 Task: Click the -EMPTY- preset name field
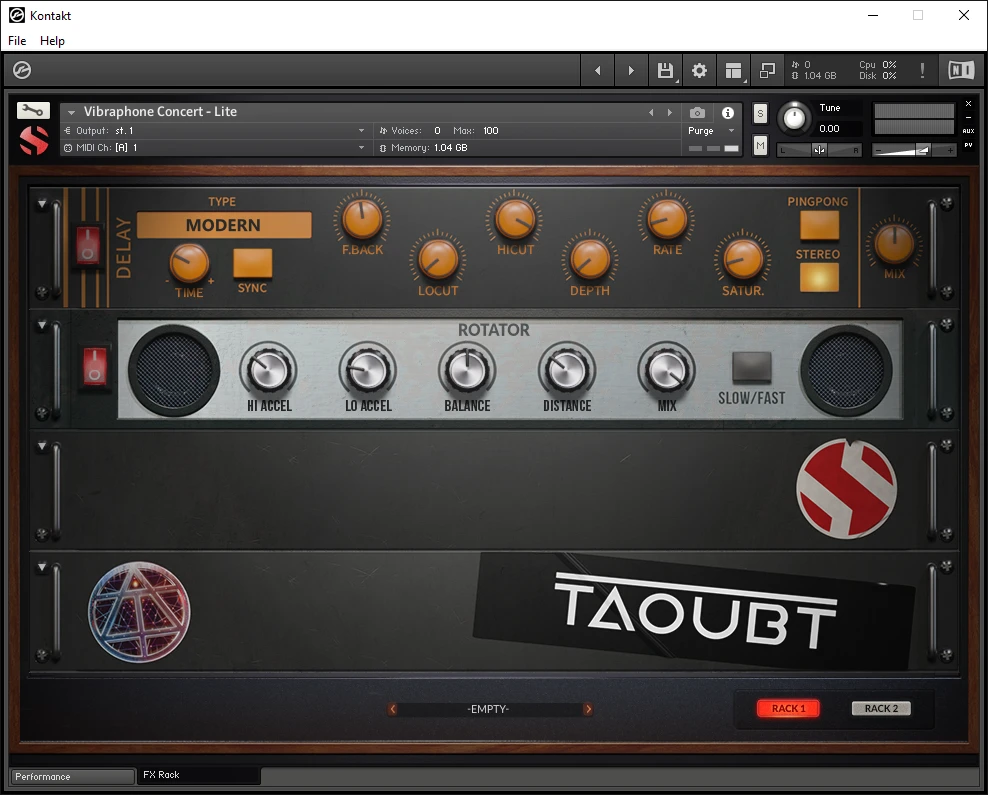pos(490,709)
